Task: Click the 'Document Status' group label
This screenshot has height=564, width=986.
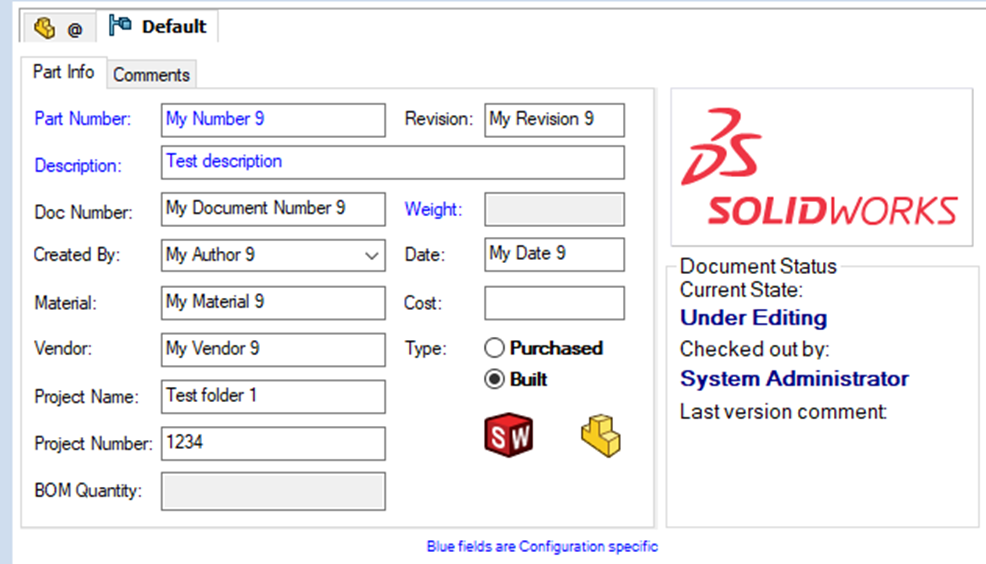Action: [758, 267]
